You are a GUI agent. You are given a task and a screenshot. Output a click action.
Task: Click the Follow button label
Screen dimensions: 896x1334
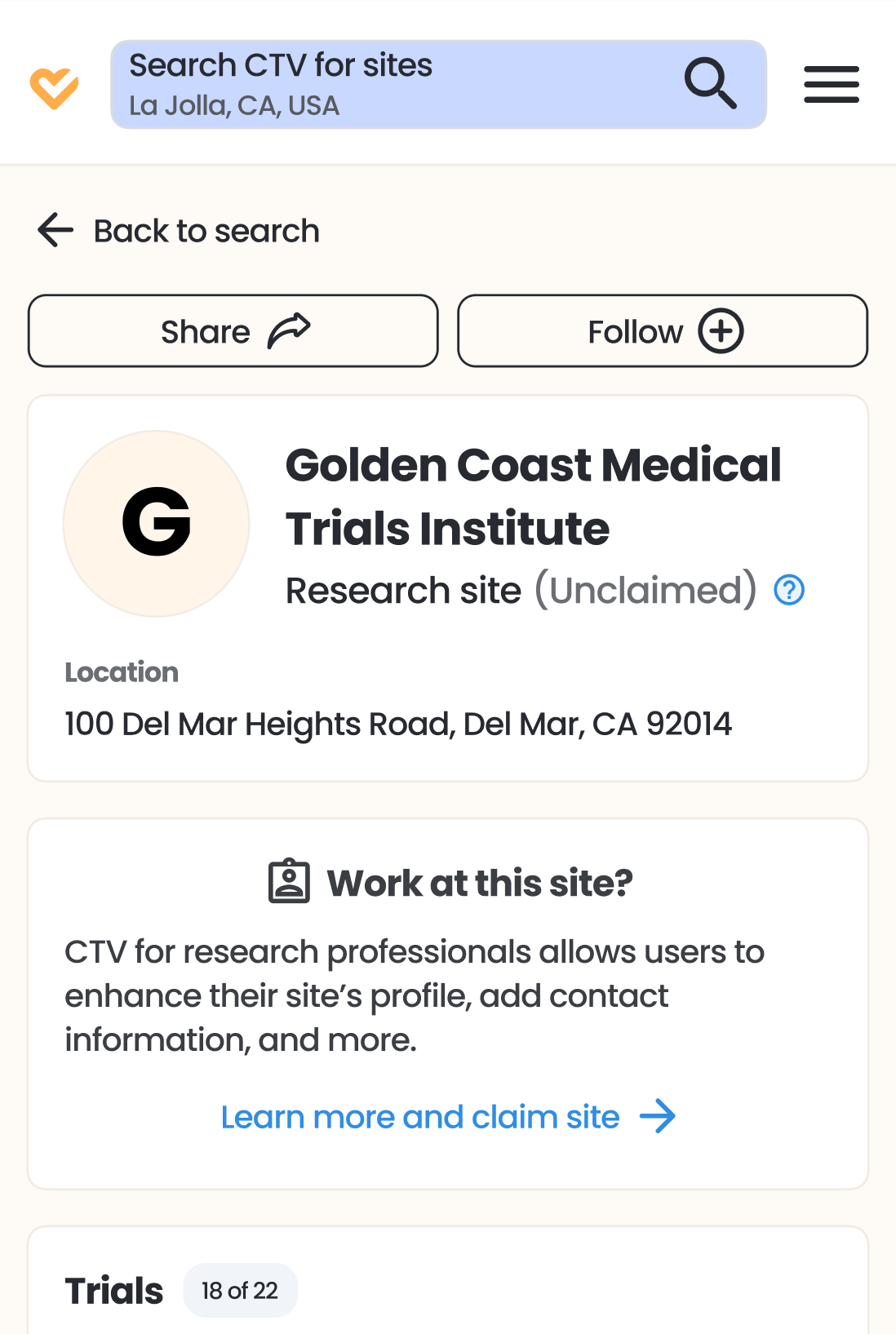pos(635,332)
